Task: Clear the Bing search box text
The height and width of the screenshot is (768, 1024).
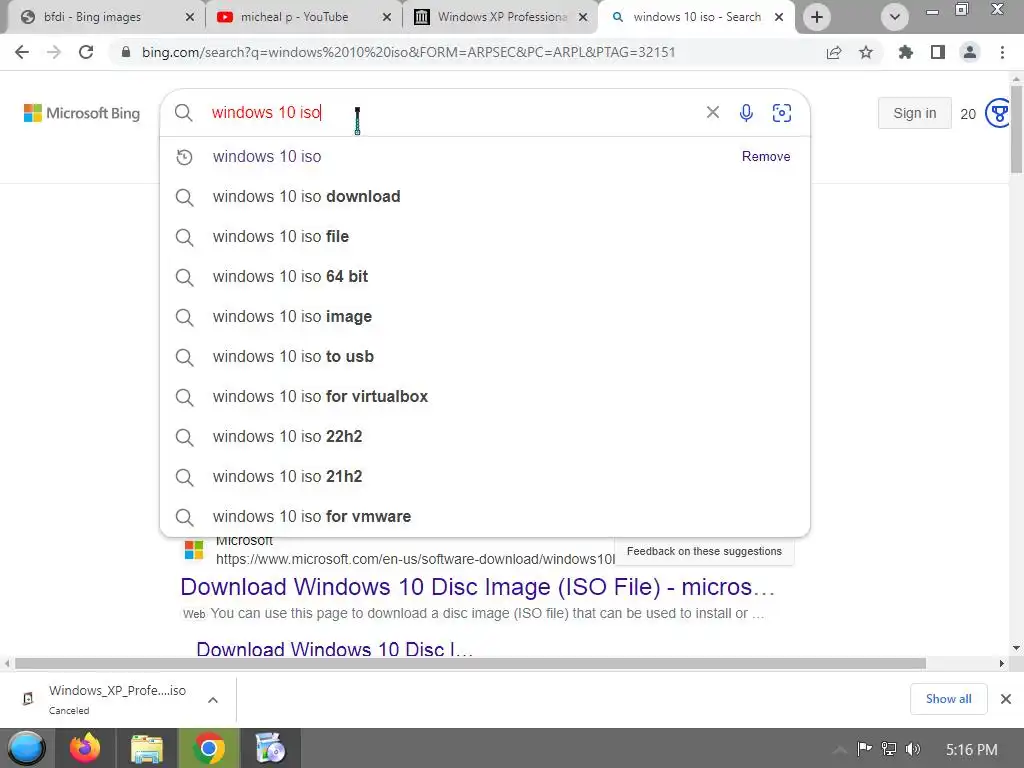Action: 712,112
